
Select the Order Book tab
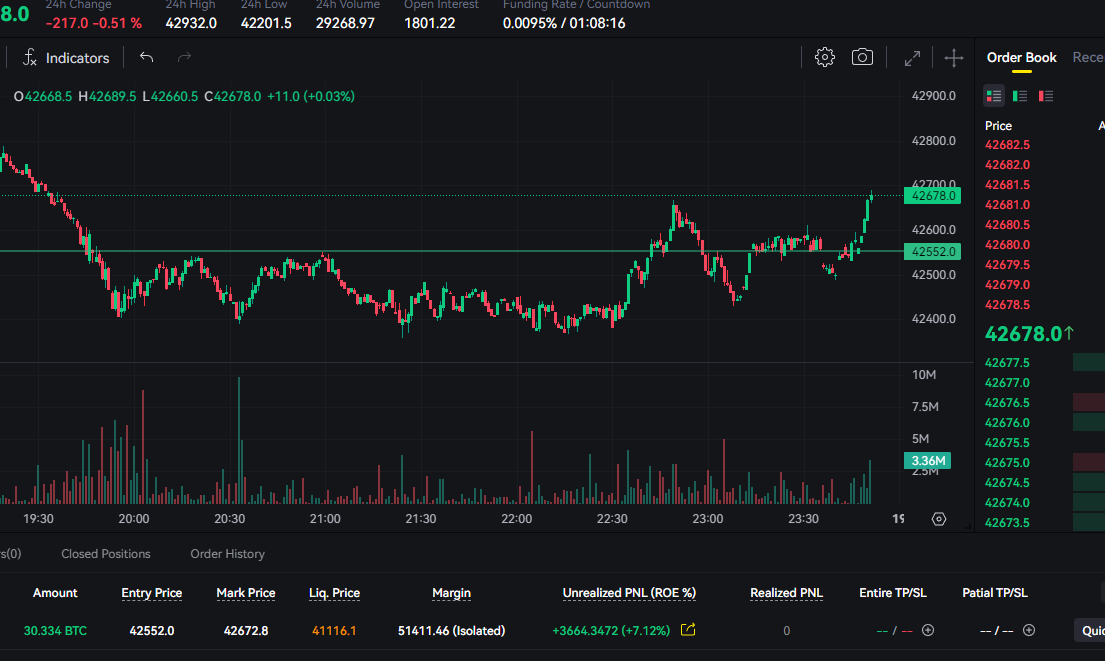click(1021, 58)
